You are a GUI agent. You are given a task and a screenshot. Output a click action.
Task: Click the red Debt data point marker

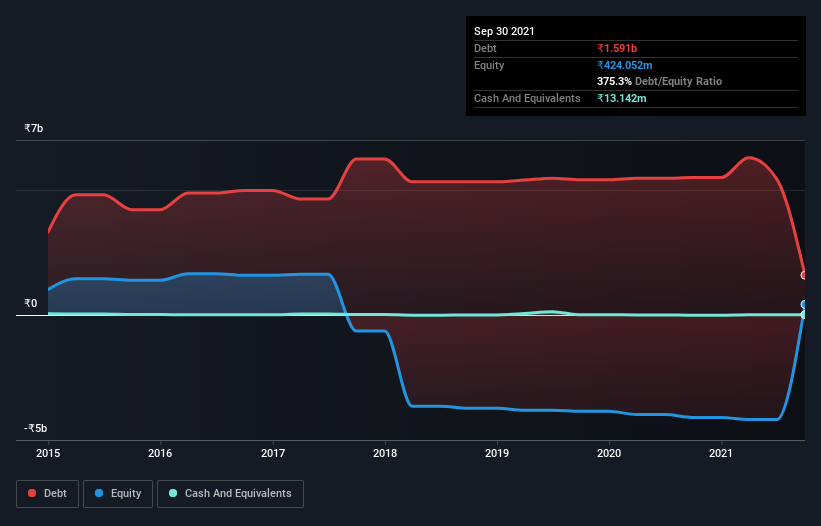point(804,275)
